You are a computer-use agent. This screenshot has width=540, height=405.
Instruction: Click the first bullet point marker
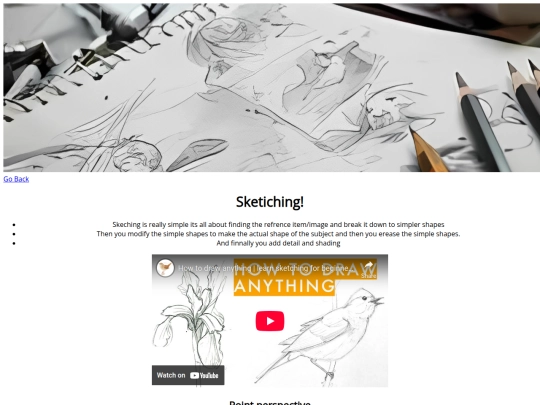14,225
